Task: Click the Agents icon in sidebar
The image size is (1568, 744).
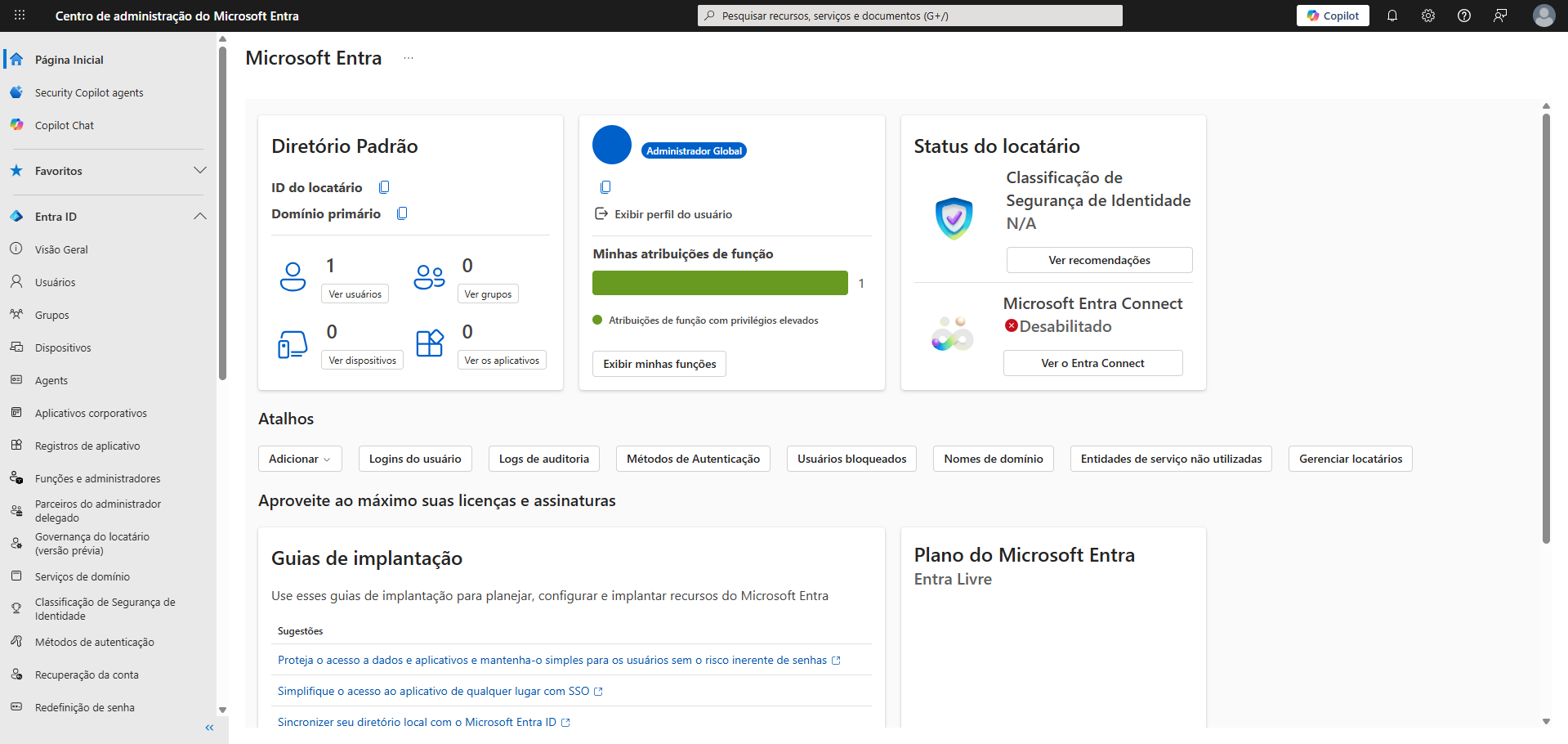Action: pyautogui.click(x=16, y=379)
